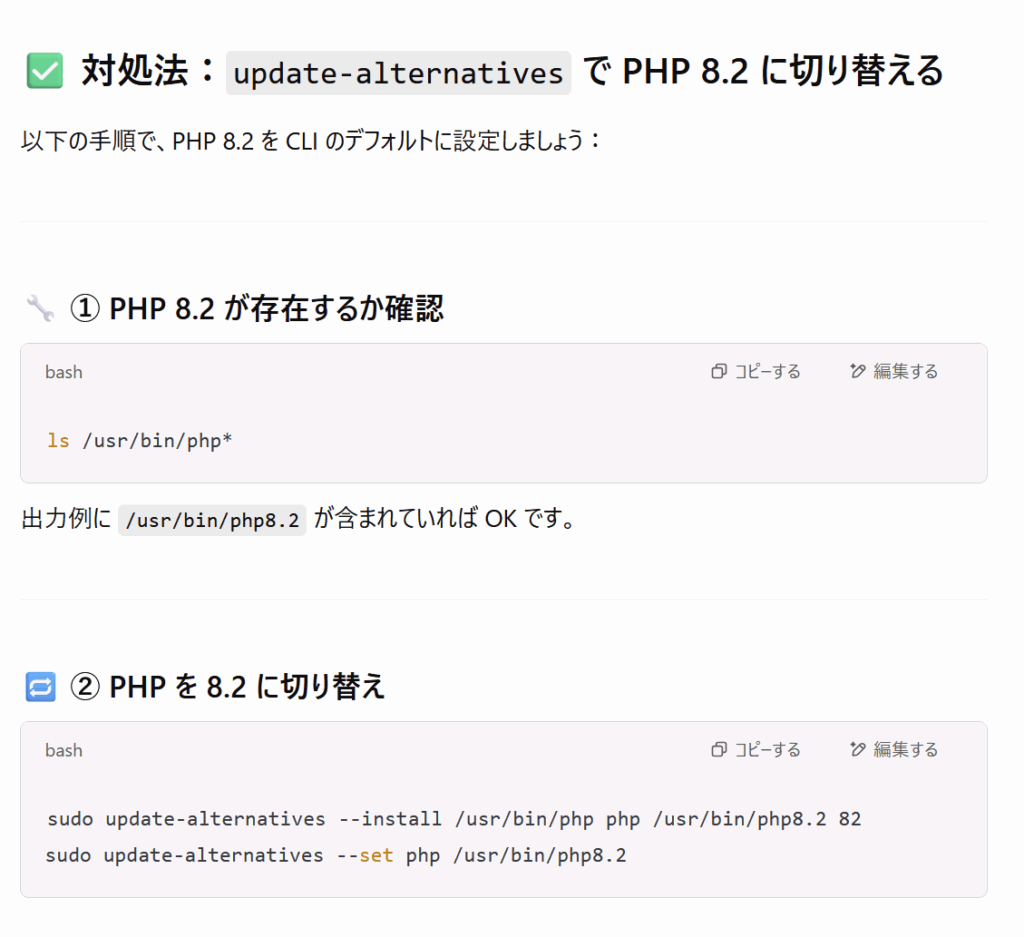The image size is (1024, 937).
Task: Click the --set php command line
Action: (336, 855)
